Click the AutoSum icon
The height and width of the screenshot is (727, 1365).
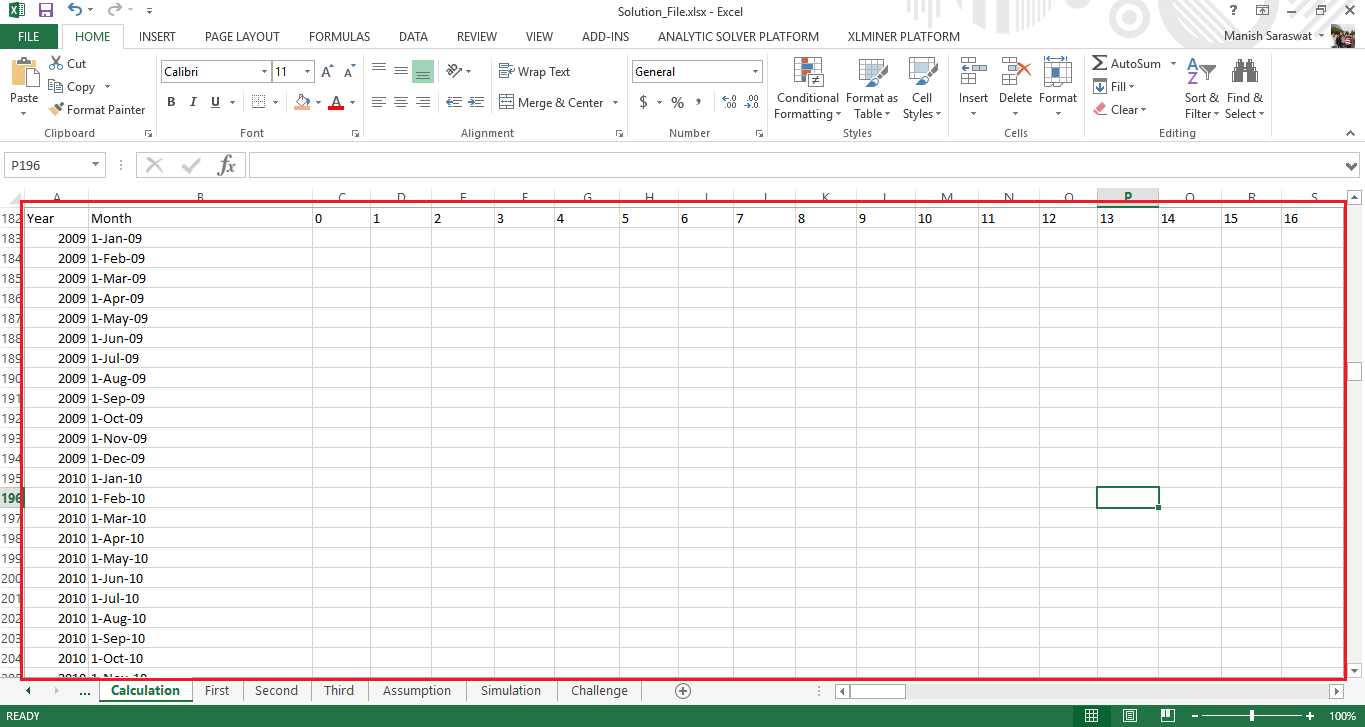pyautogui.click(x=1100, y=64)
